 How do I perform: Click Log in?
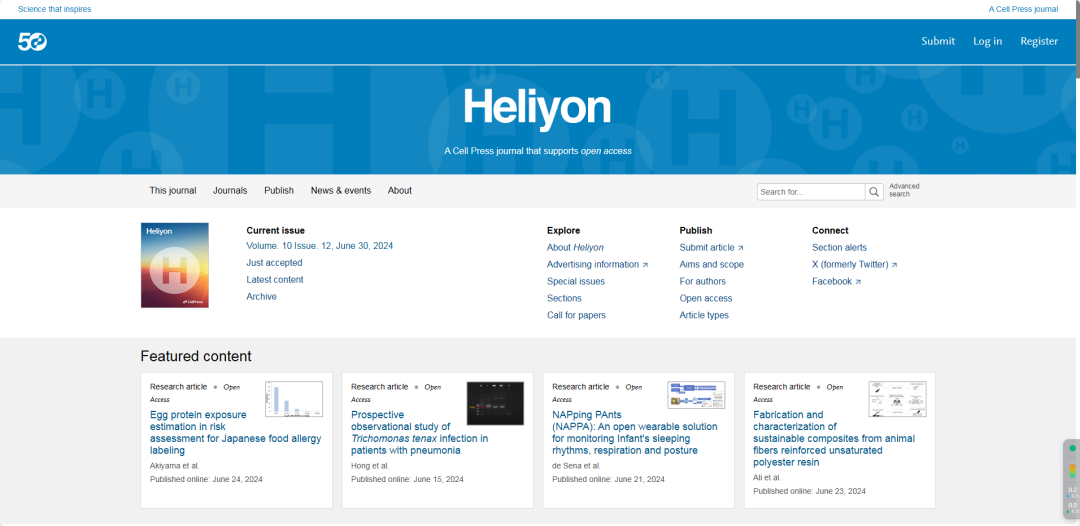988,41
